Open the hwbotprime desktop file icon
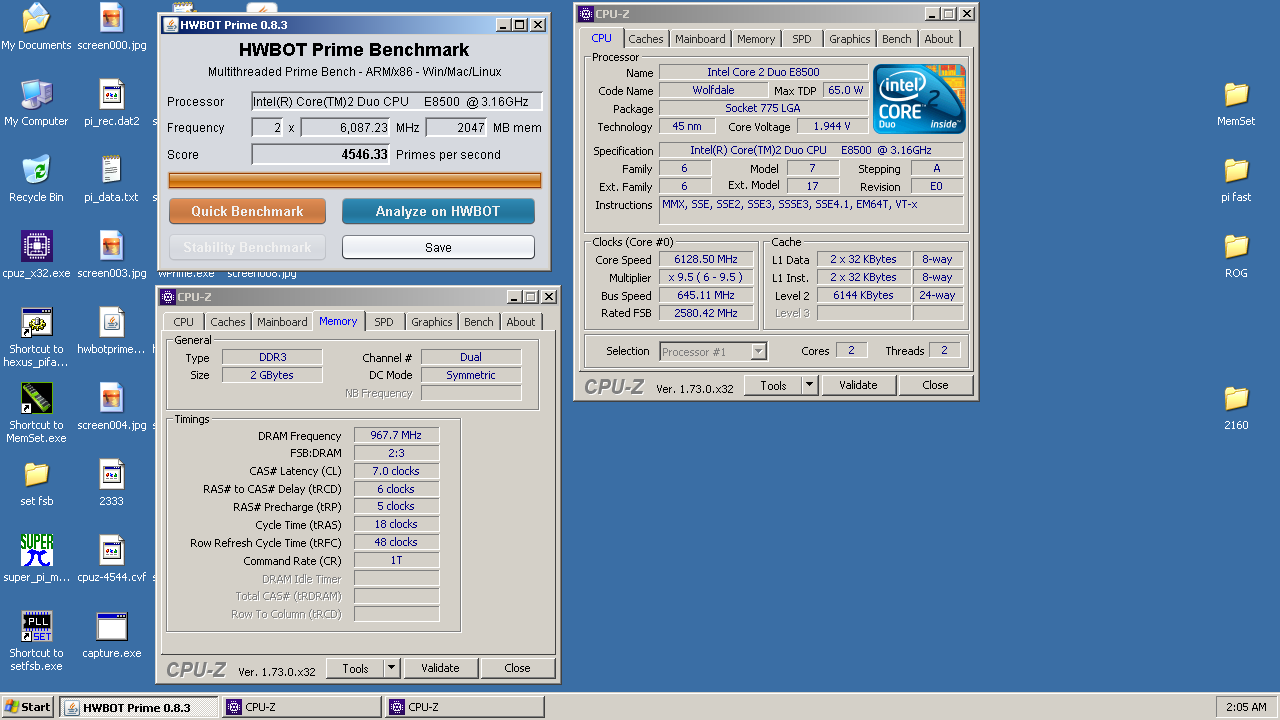Screen dimensions: 1280x720 click(x=111, y=322)
